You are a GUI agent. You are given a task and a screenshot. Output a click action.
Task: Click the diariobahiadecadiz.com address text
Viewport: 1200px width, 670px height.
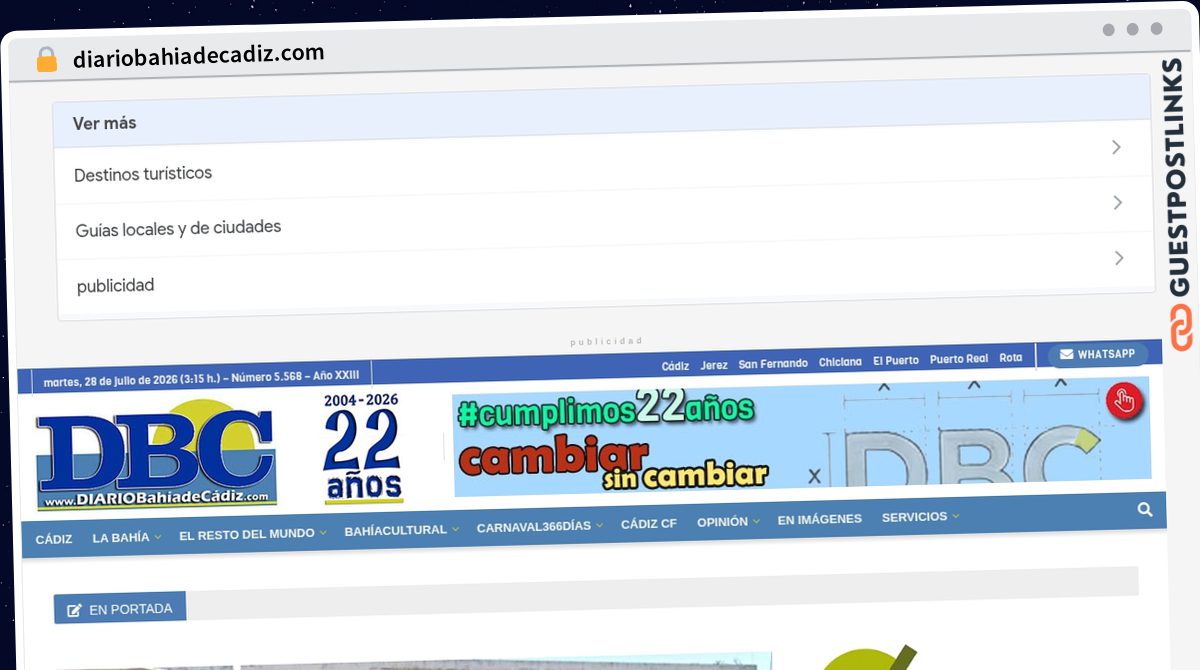(x=199, y=55)
